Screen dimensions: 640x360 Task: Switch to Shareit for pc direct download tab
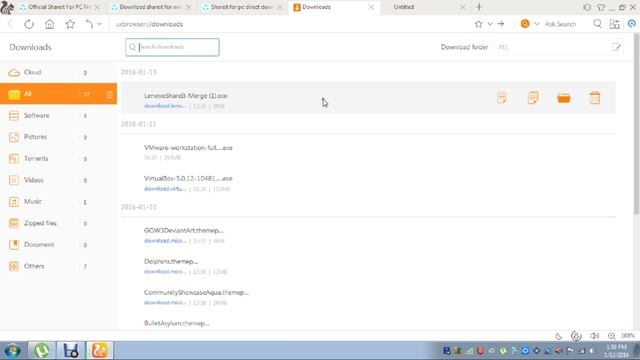coord(242,7)
